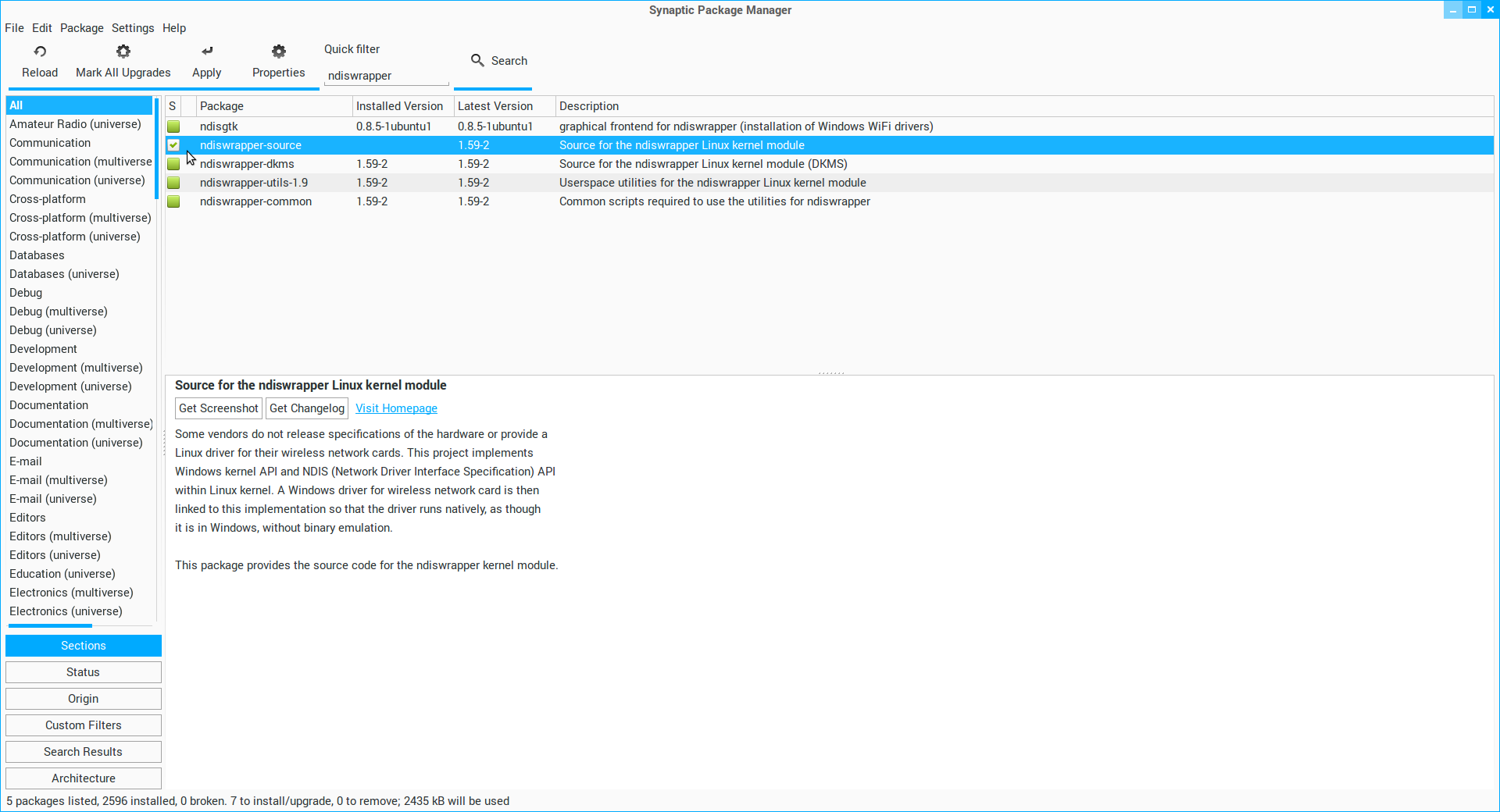Toggle the ndiswrapper-dkms status box

(173, 164)
